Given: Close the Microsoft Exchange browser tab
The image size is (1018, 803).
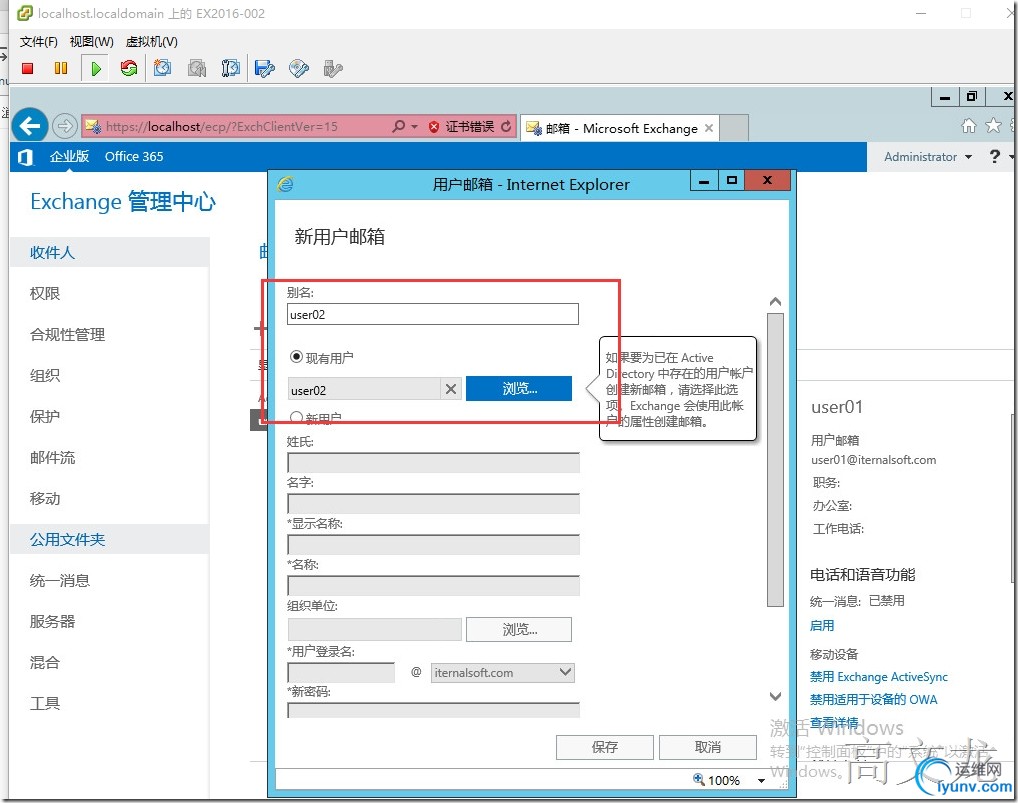Looking at the screenshot, I should pyautogui.click(x=709, y=128).
